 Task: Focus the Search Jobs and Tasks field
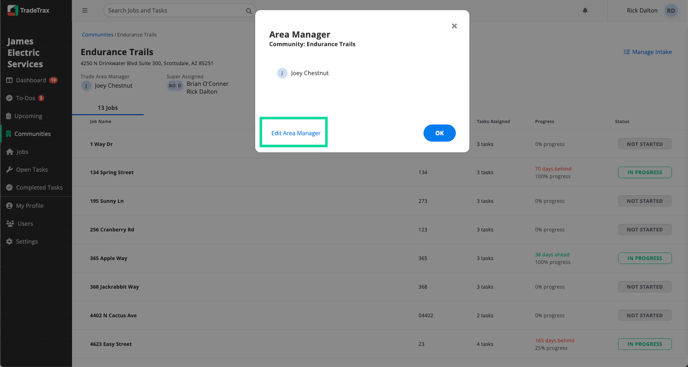[x=179, y=11]
